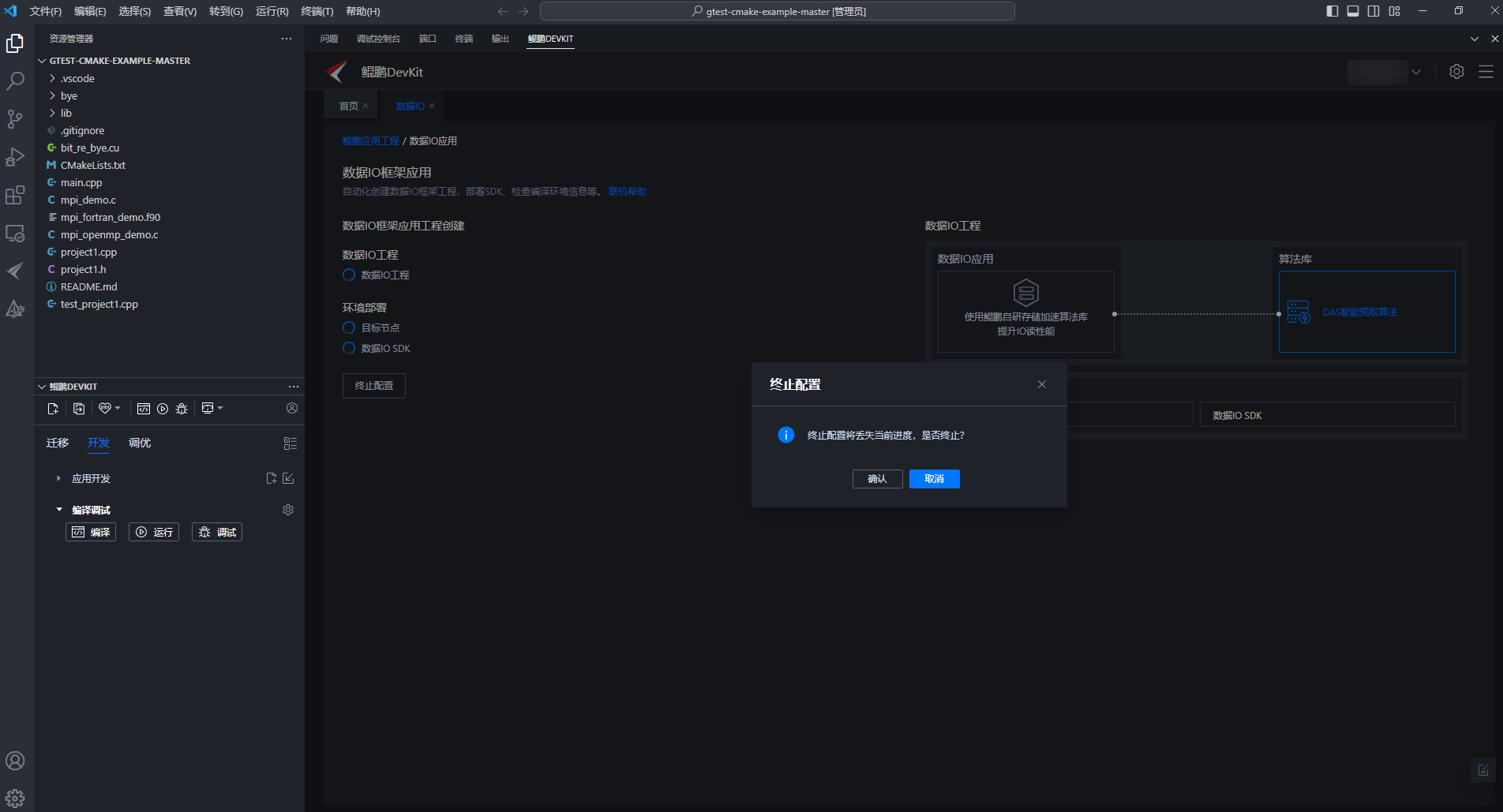Switch to the 问题 panel tab
This screenshot has height=812, width=1503.
click(x=329, y=39)
